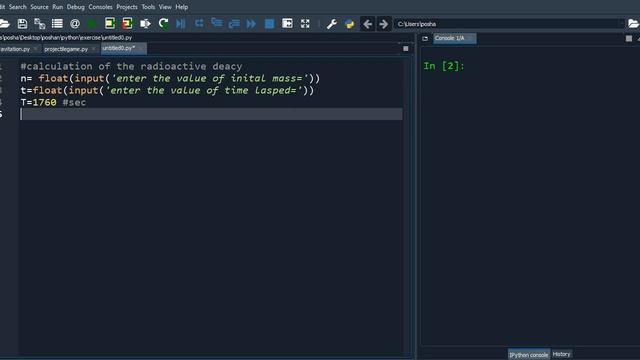The height and width of the screenshot is (360, 640).
Task: Stop the current command in console
Action: click(629, 38)
